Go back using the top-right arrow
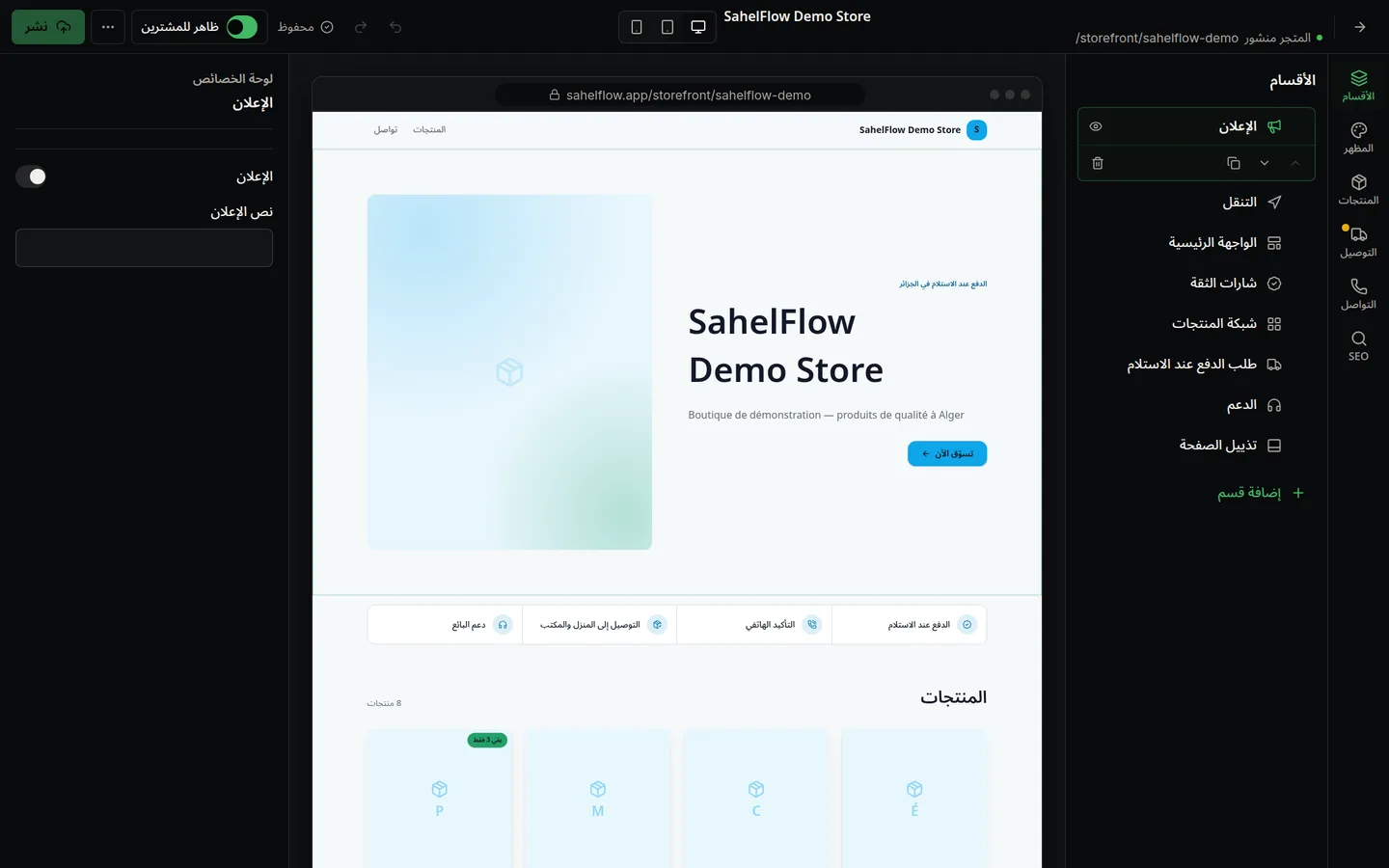 (x=1360, y=27)
